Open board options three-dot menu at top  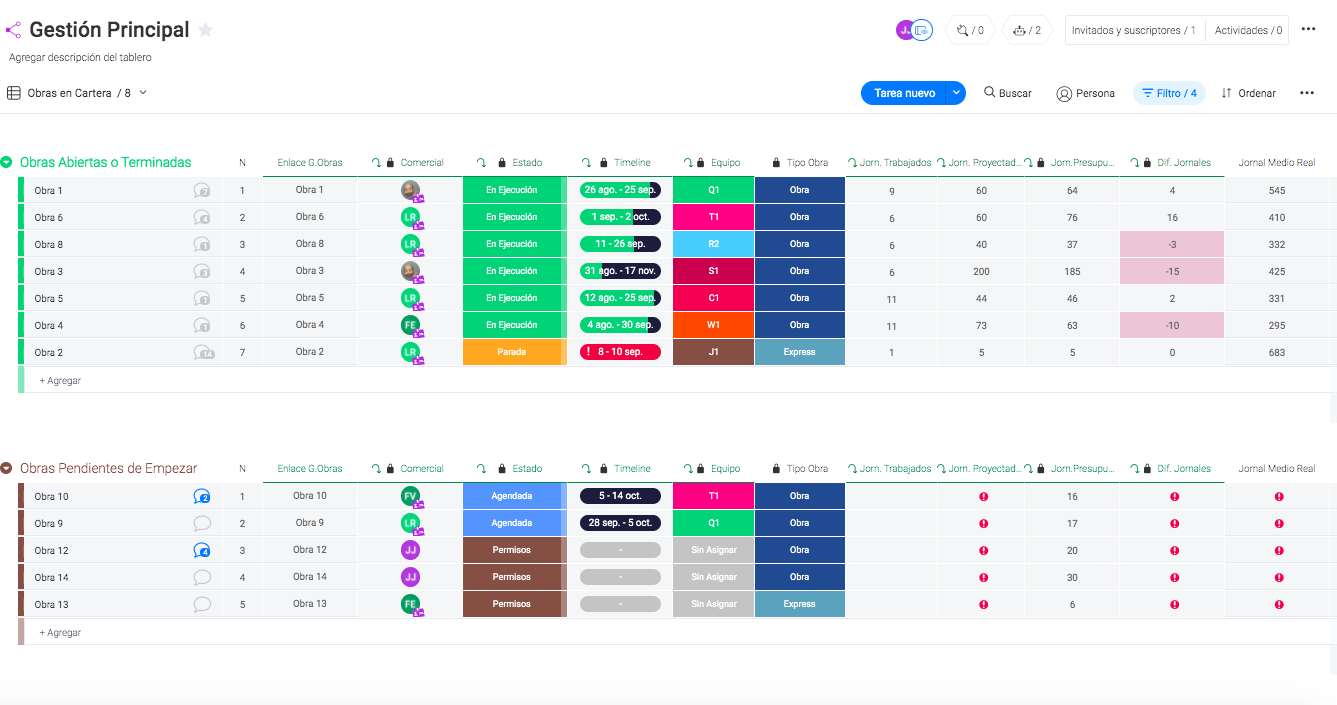[1308, 30]
